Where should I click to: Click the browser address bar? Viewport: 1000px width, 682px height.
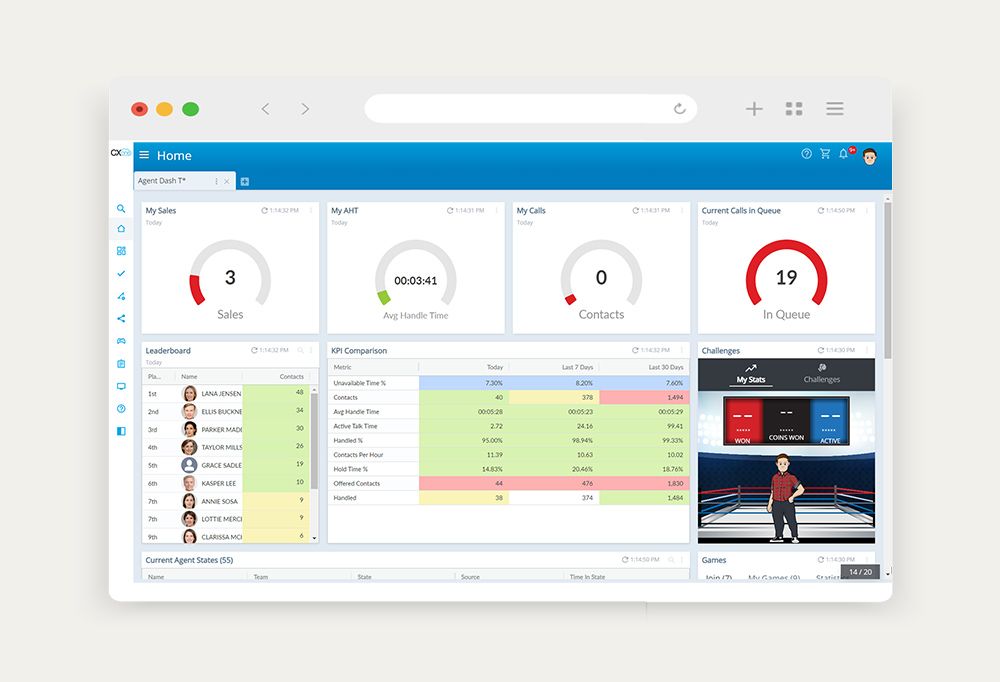pyautogui.click(x=530, y=109)
